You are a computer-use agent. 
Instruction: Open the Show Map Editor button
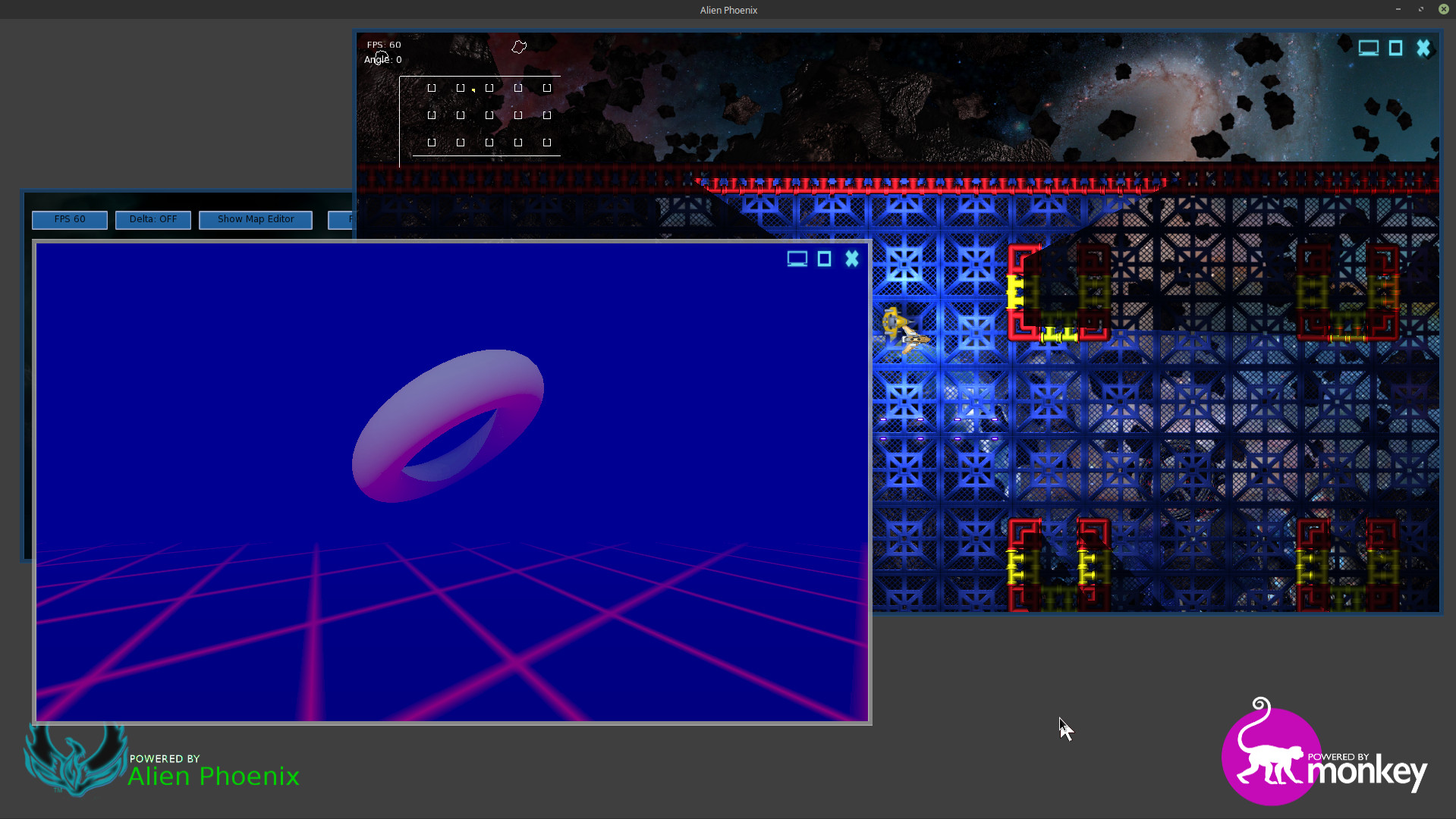point(256,219)
